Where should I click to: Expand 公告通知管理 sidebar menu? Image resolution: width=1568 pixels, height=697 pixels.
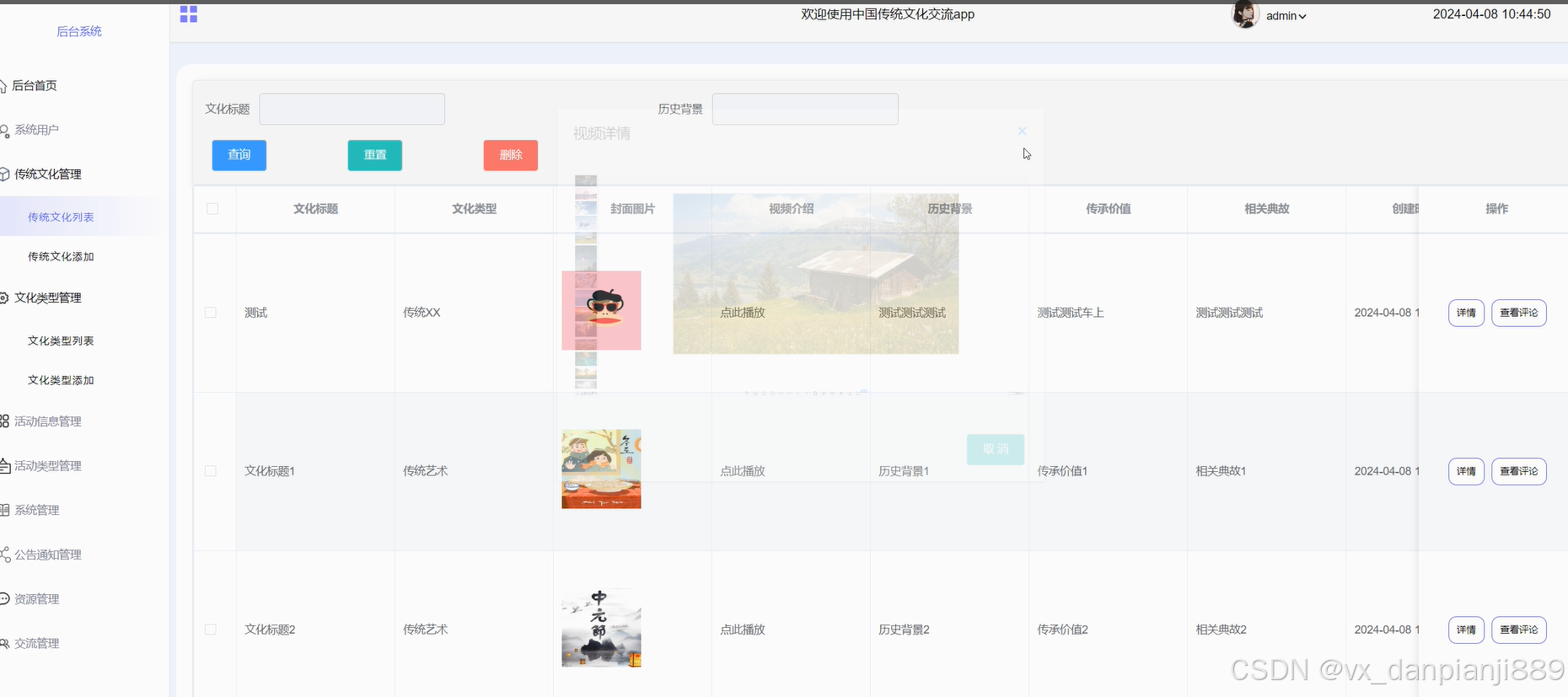point(47,555)
